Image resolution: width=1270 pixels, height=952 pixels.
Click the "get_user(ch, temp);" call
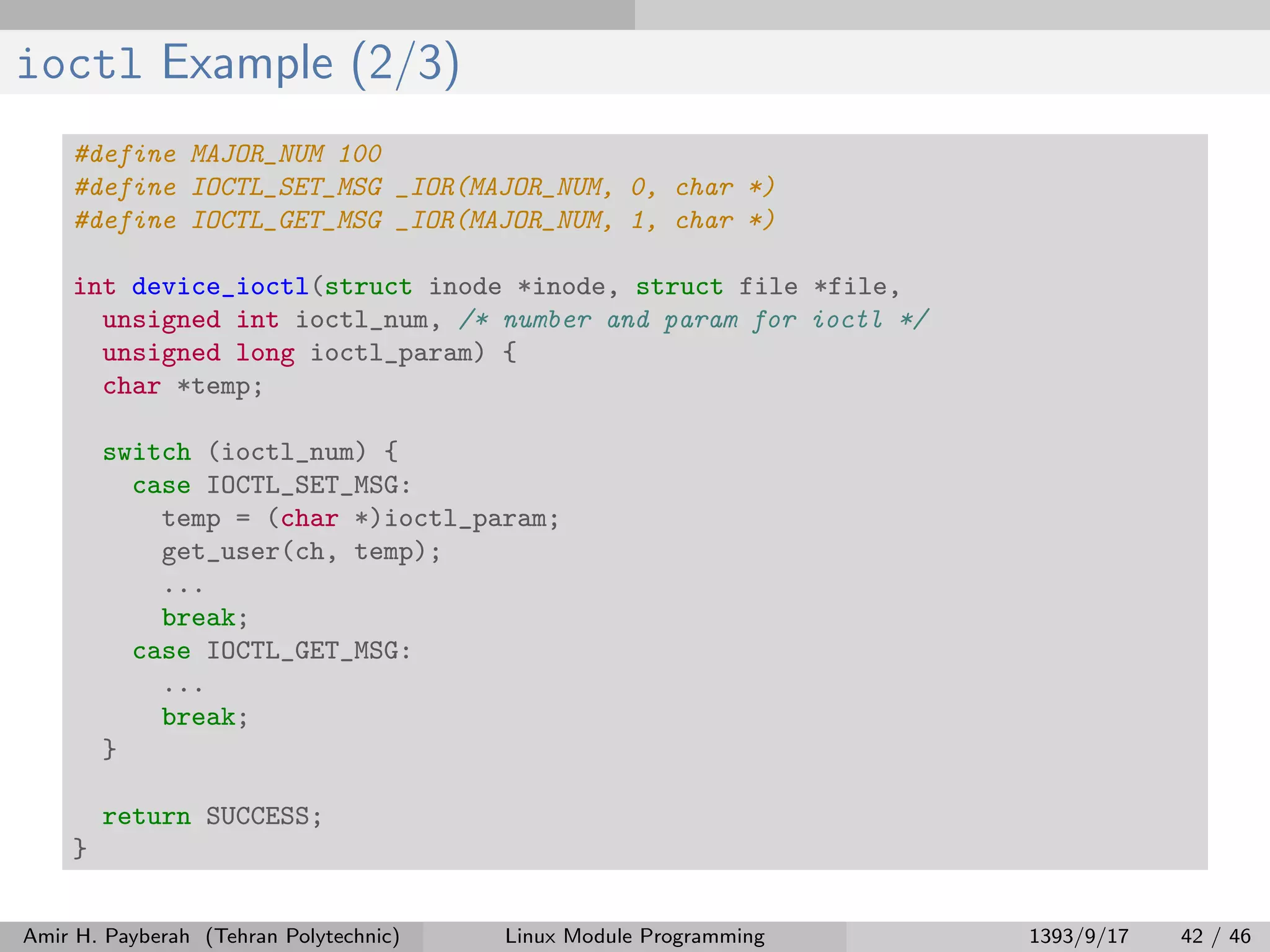[x=301, y=552]
